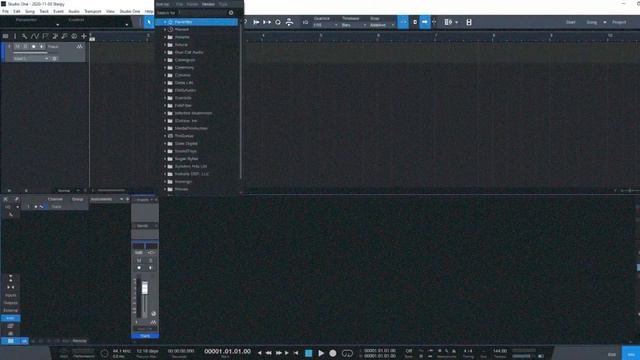The image size is (640, 360).
Task: Show the Mix view button
Action: click(x=631, y=354)
